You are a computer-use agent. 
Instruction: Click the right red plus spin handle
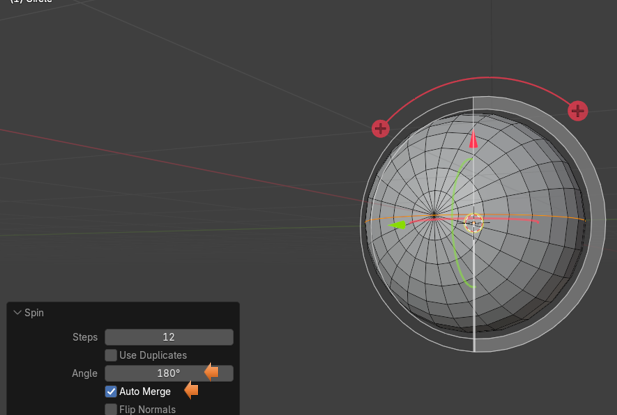(x=577, y=111)
